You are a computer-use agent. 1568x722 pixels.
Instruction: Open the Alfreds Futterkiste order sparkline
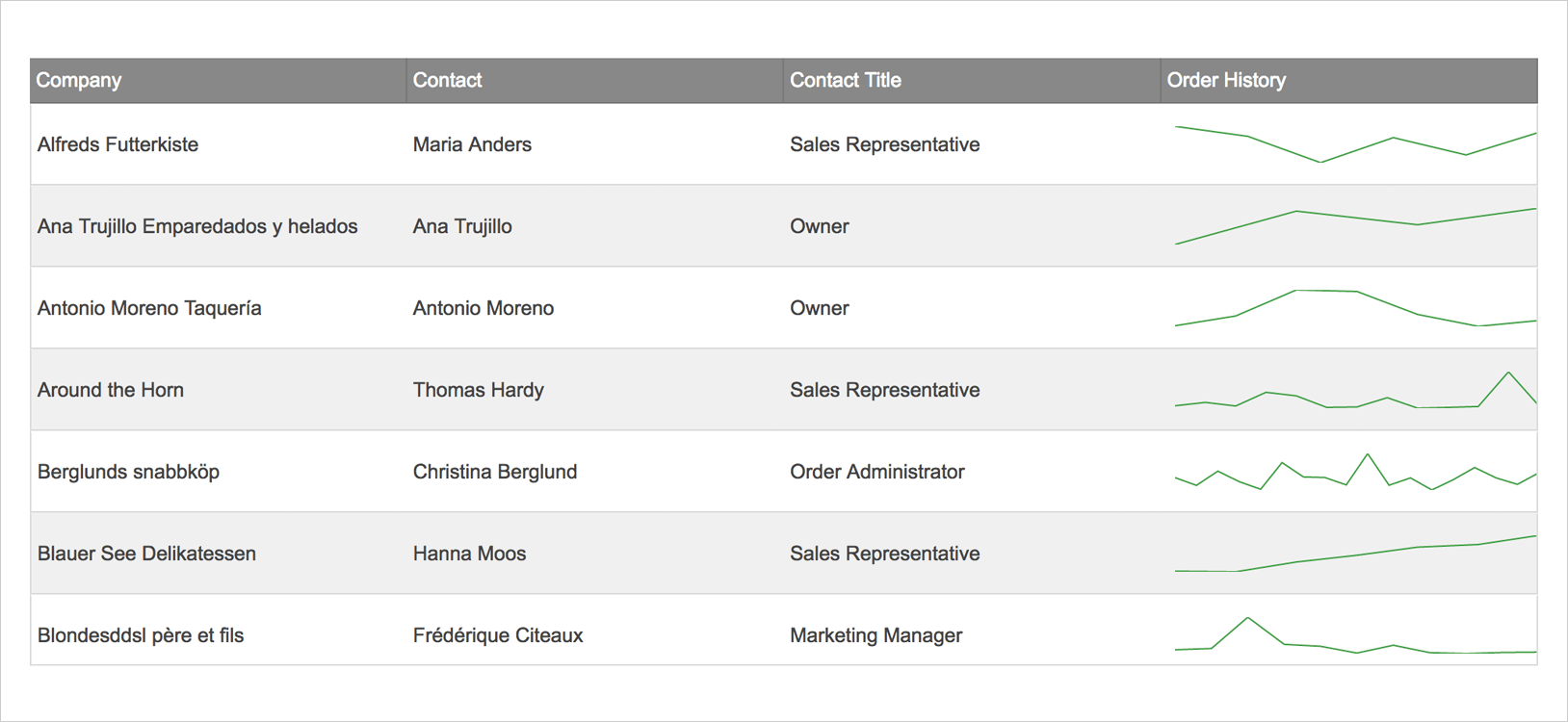tap(1355, 144)
